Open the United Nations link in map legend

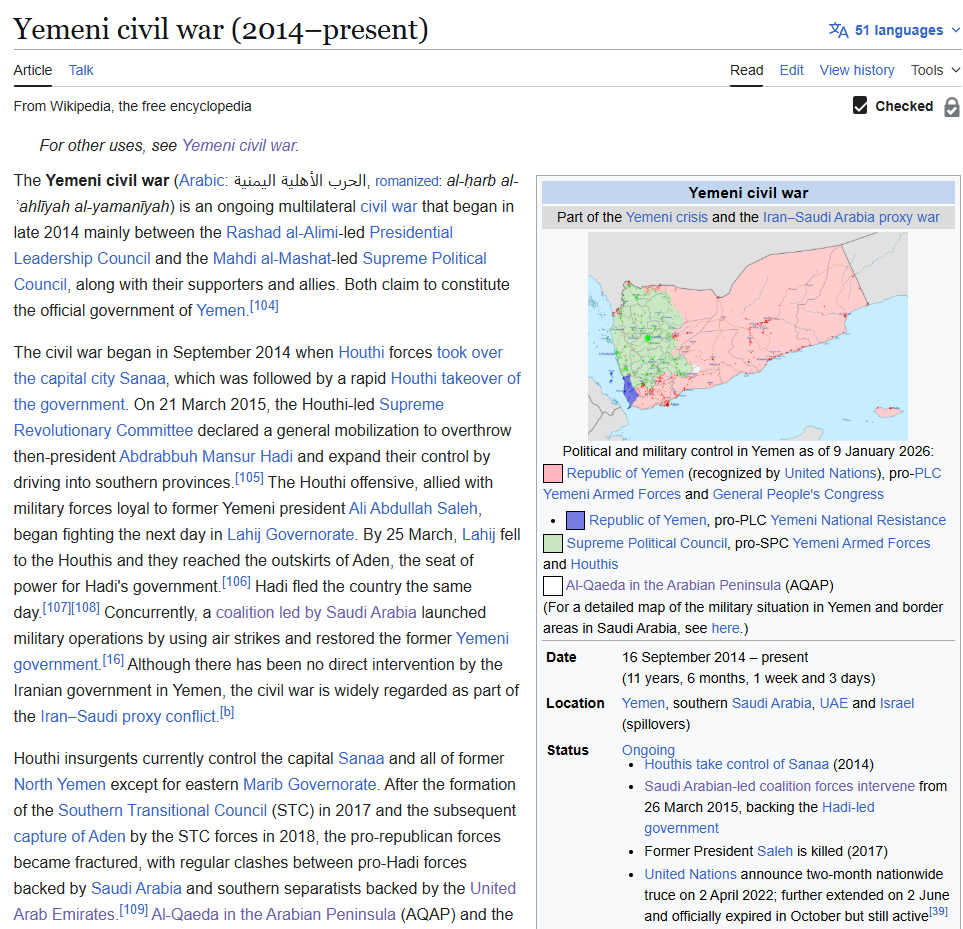pos(830,473)
